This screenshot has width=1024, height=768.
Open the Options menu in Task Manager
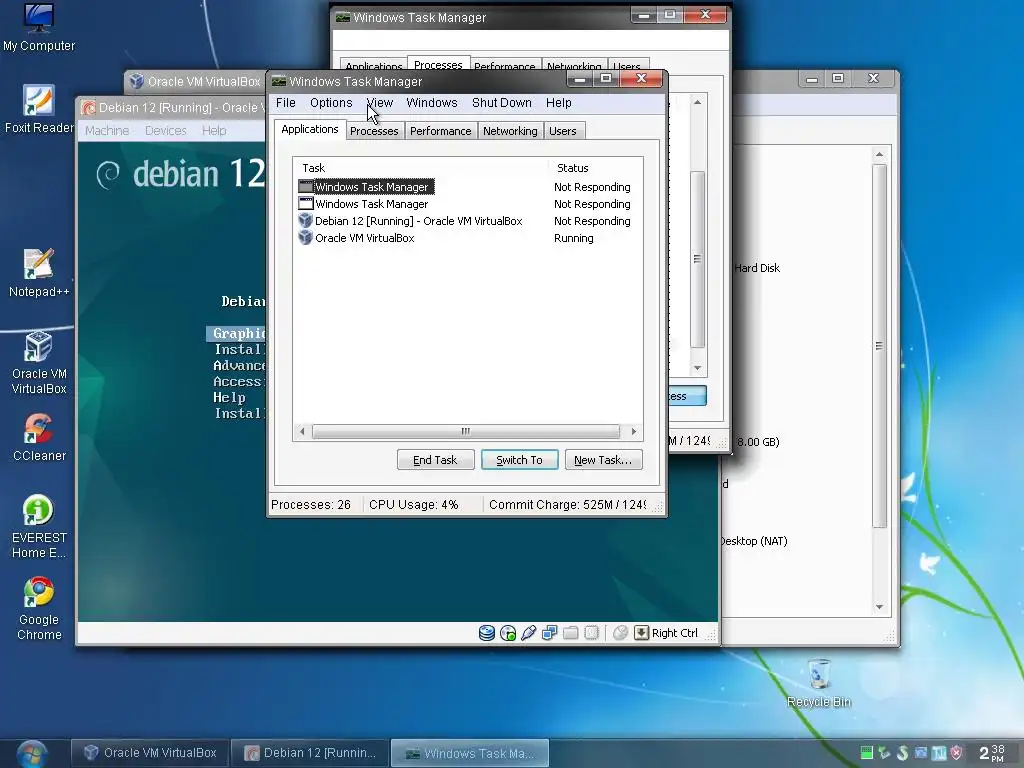(x=331, y=103)
